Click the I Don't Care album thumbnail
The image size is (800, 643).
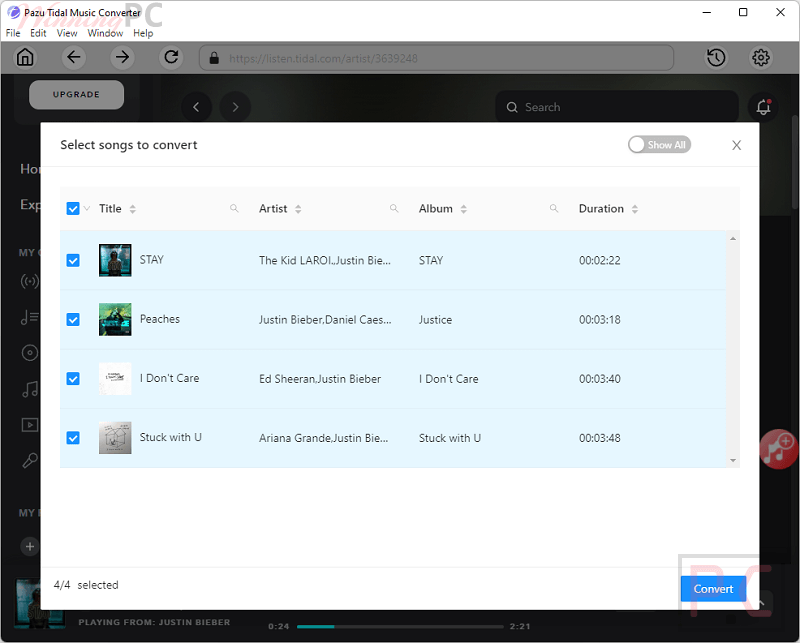pos(115,379)
